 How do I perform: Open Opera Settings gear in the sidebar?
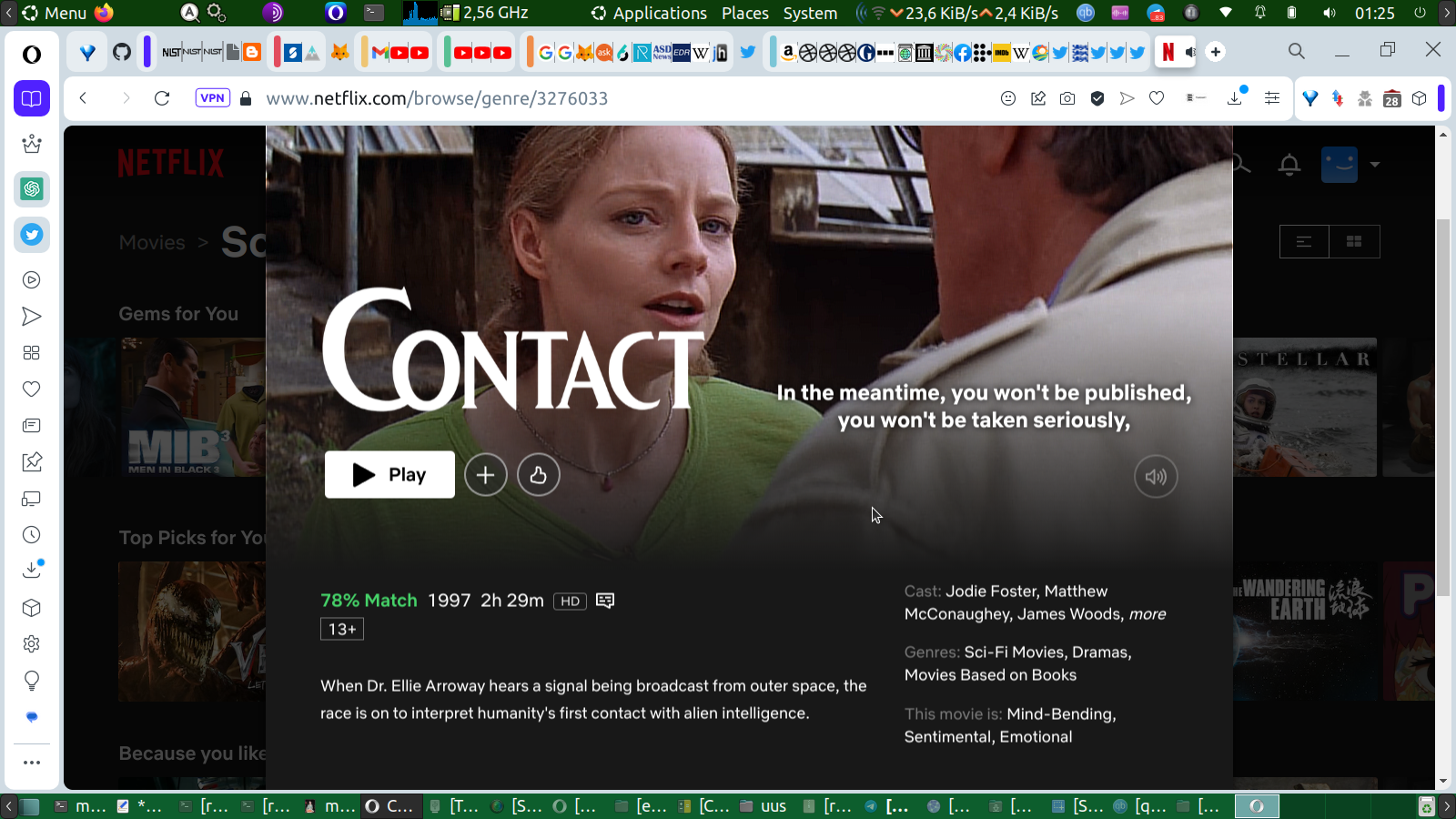click(x=32, y=644)
